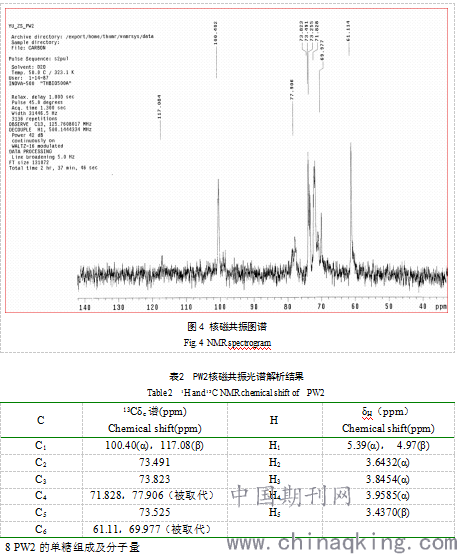The width and height of the screenshot is (457, 554).
Task: Select the 'H1' cell
Action: click(x=274, y=446)
